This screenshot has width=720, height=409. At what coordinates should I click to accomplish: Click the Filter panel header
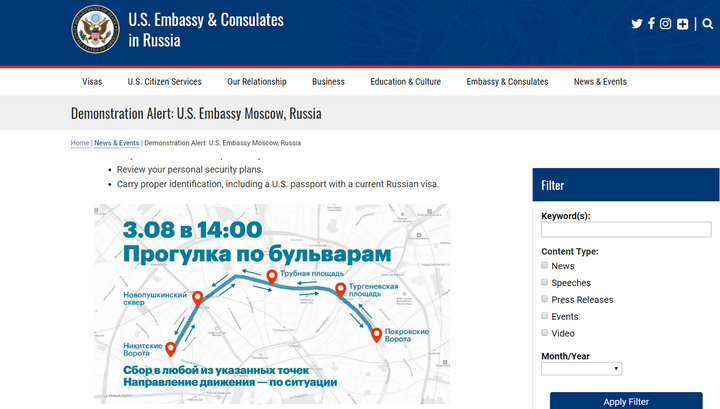pos(626,185)
